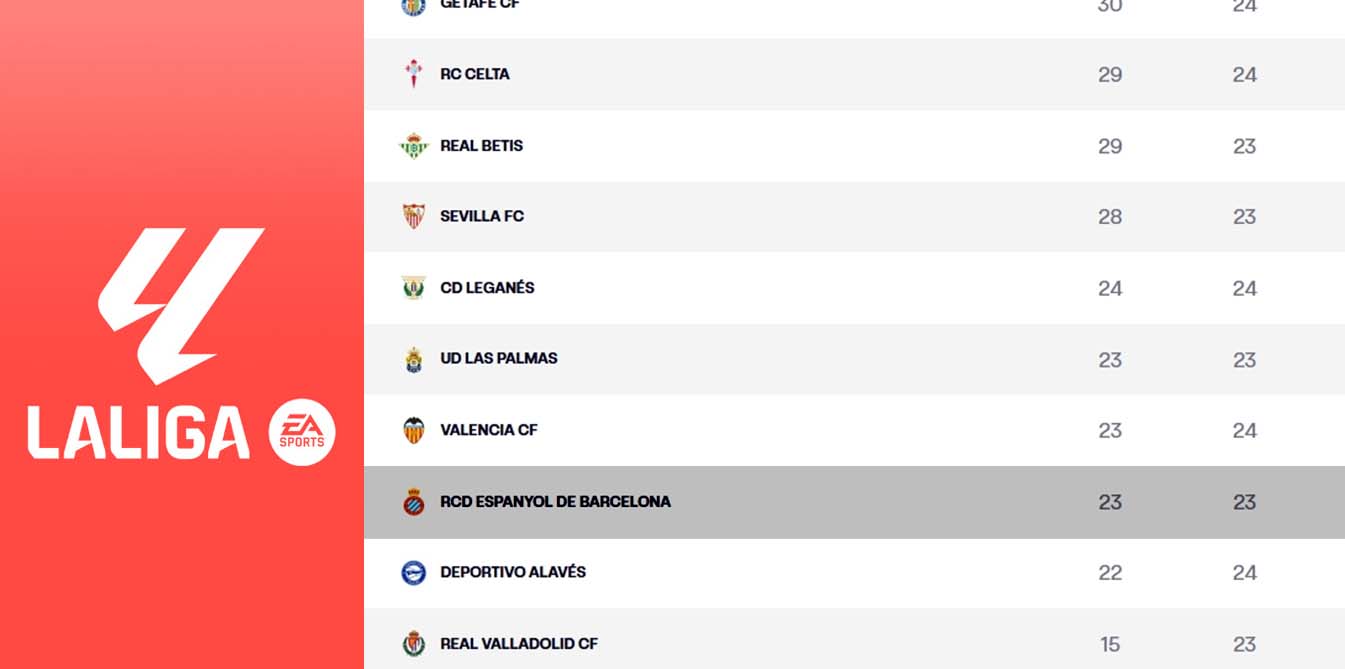
Task: Open the VALENCIA CF team link
Action: pyautogui.click(x=489, y=430)
